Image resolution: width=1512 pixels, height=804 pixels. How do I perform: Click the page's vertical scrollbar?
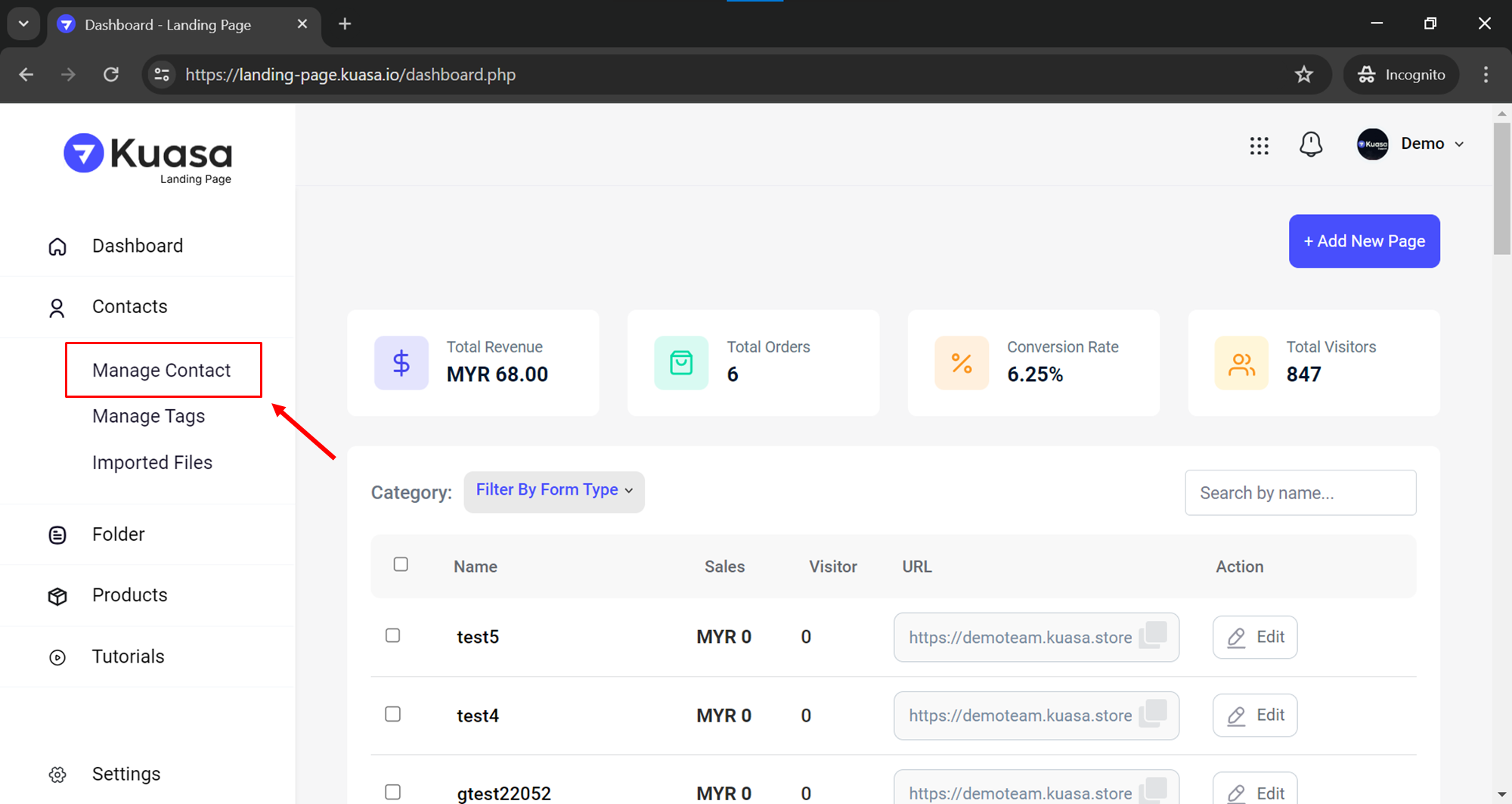point(1501,189)
